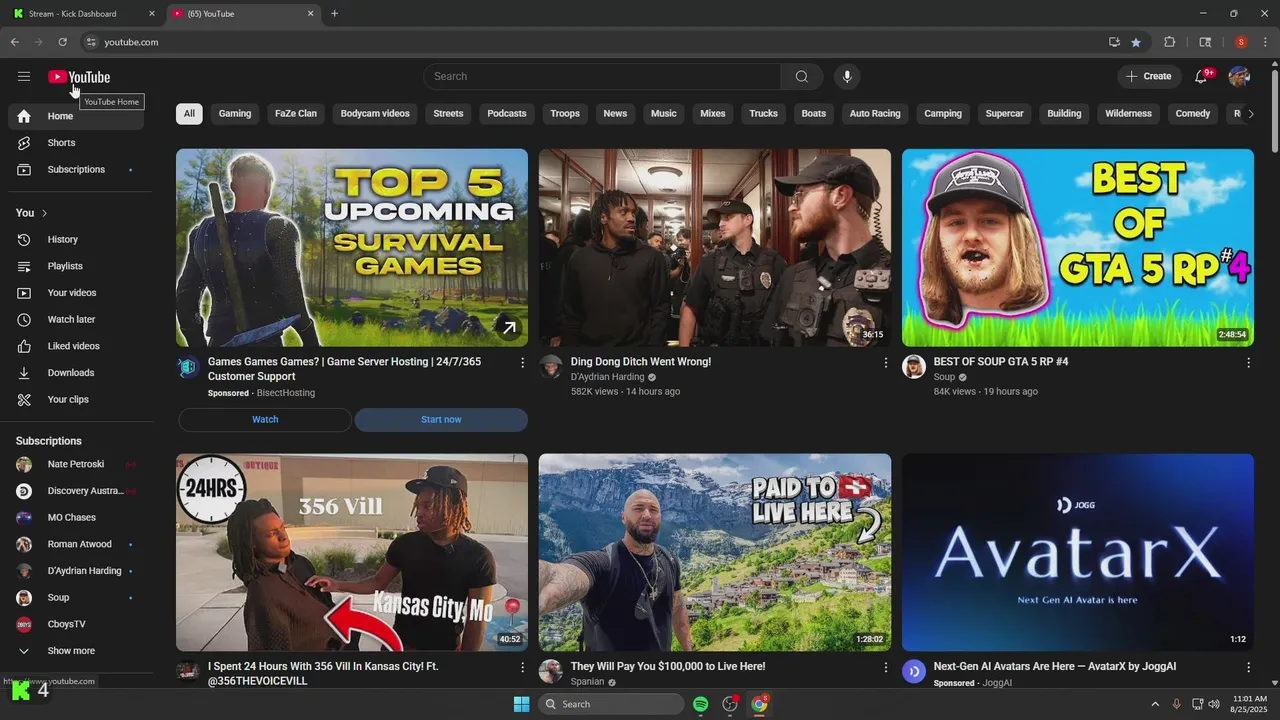Open D'Aydrian Harding channel link under video
This screenshot has height=720, width=1280.
pyautogui.click(x=607, y=377)
